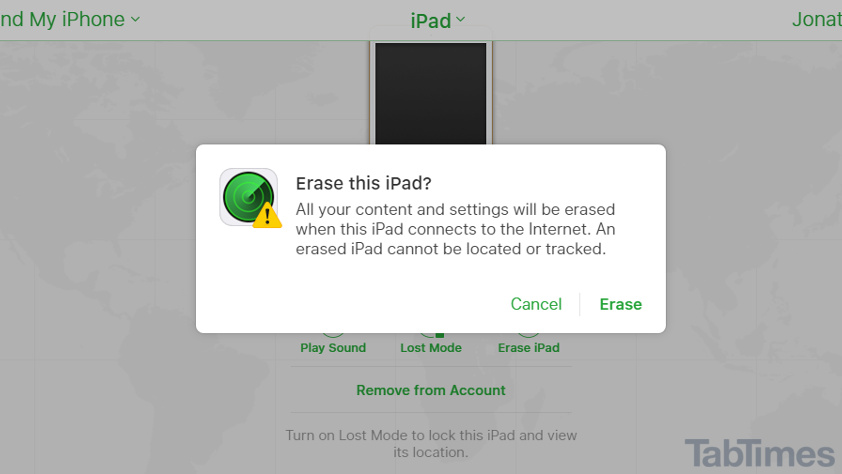Confirm with the Erase button

coord(621,304)
